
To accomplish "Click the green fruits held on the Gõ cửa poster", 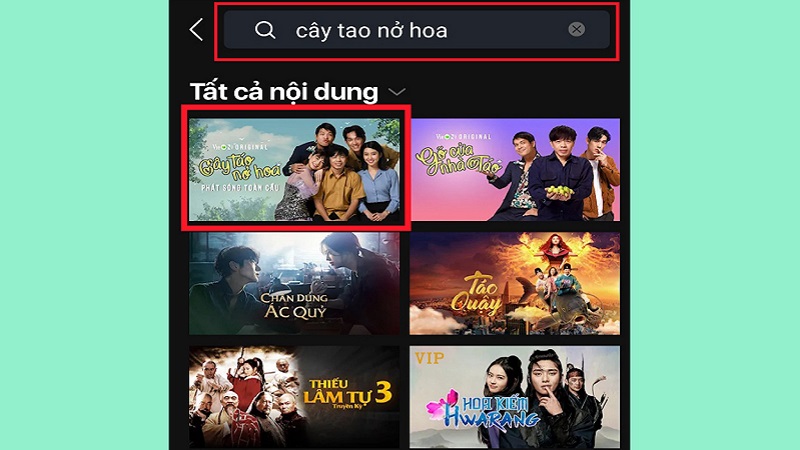I will pyautogui.click(x=559, y=191).
